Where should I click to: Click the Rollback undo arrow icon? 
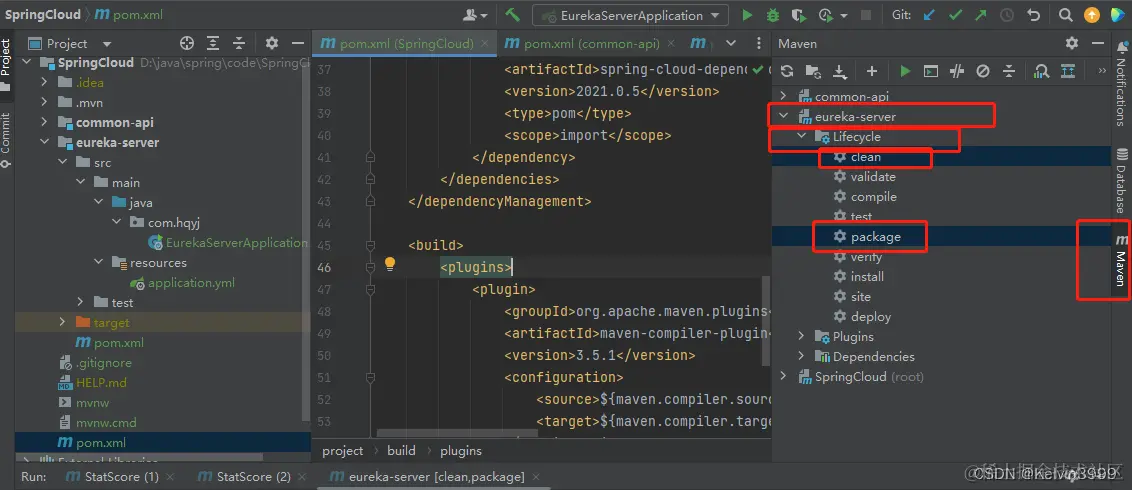[1034, 14]
